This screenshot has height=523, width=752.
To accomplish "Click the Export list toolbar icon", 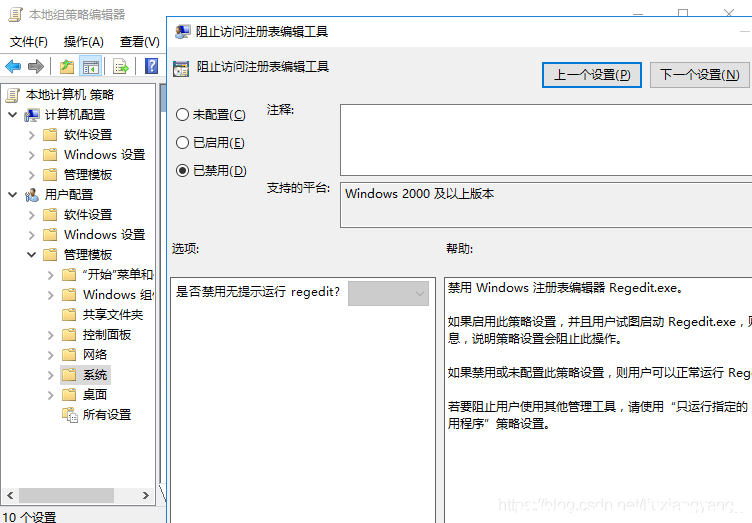I will [121, 66].
